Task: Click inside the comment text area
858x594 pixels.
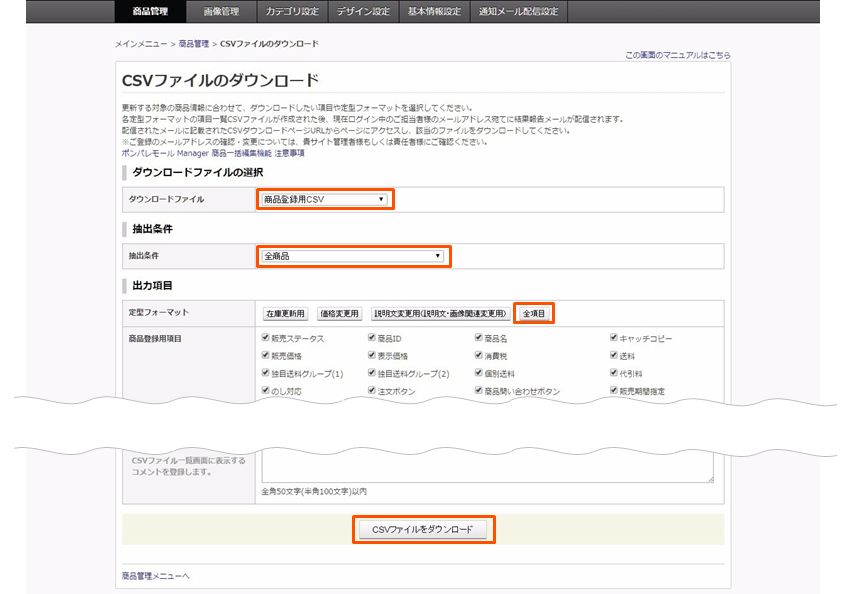Action: tap(488, 468)
